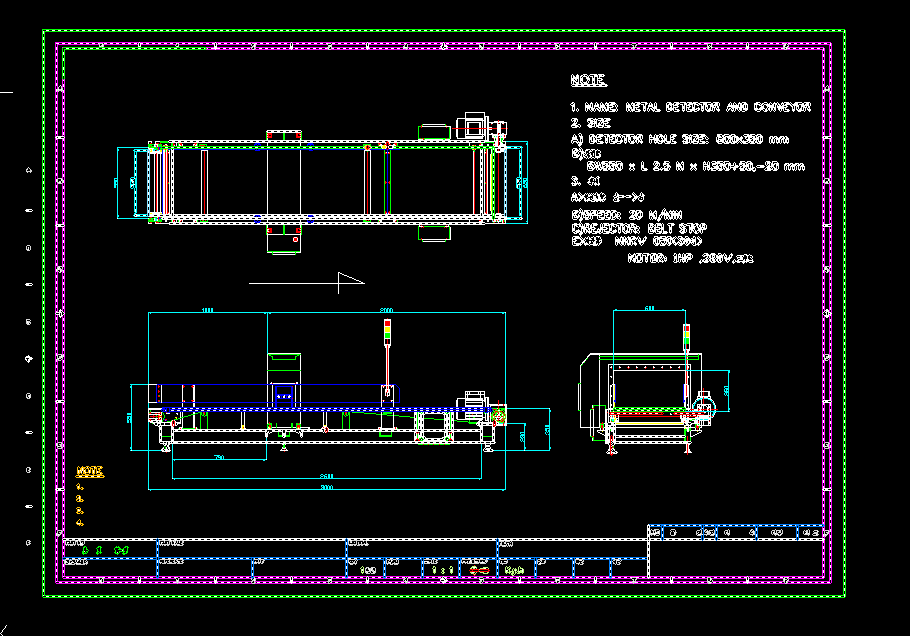Click the signal tower atop the end view
This screenshot has width=910, height=636.
pos(686,335)
